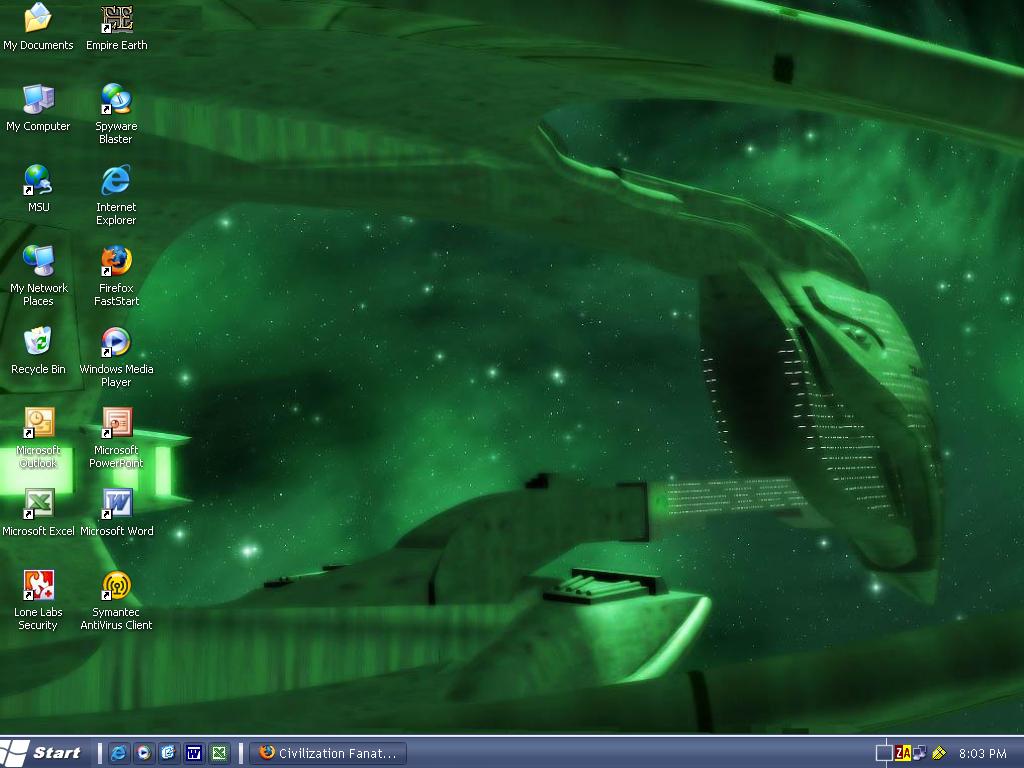Launch Word from the Quick Launch bar
Viewport: 1024px width, 768px height.
pyautogui.click(x=194, y=753)
